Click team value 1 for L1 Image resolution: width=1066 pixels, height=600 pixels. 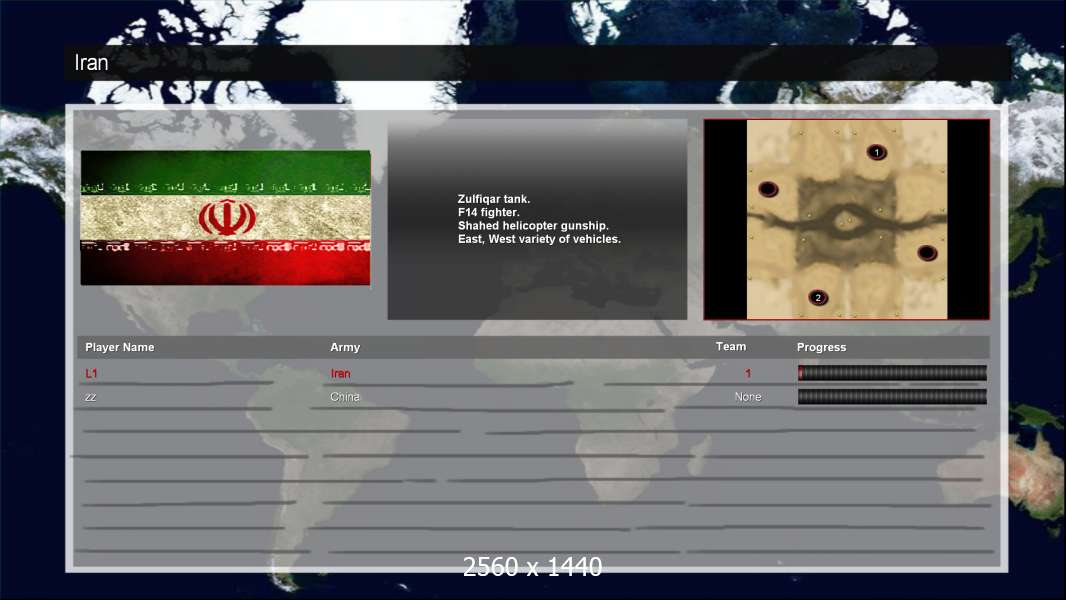[x=748, y=373]
